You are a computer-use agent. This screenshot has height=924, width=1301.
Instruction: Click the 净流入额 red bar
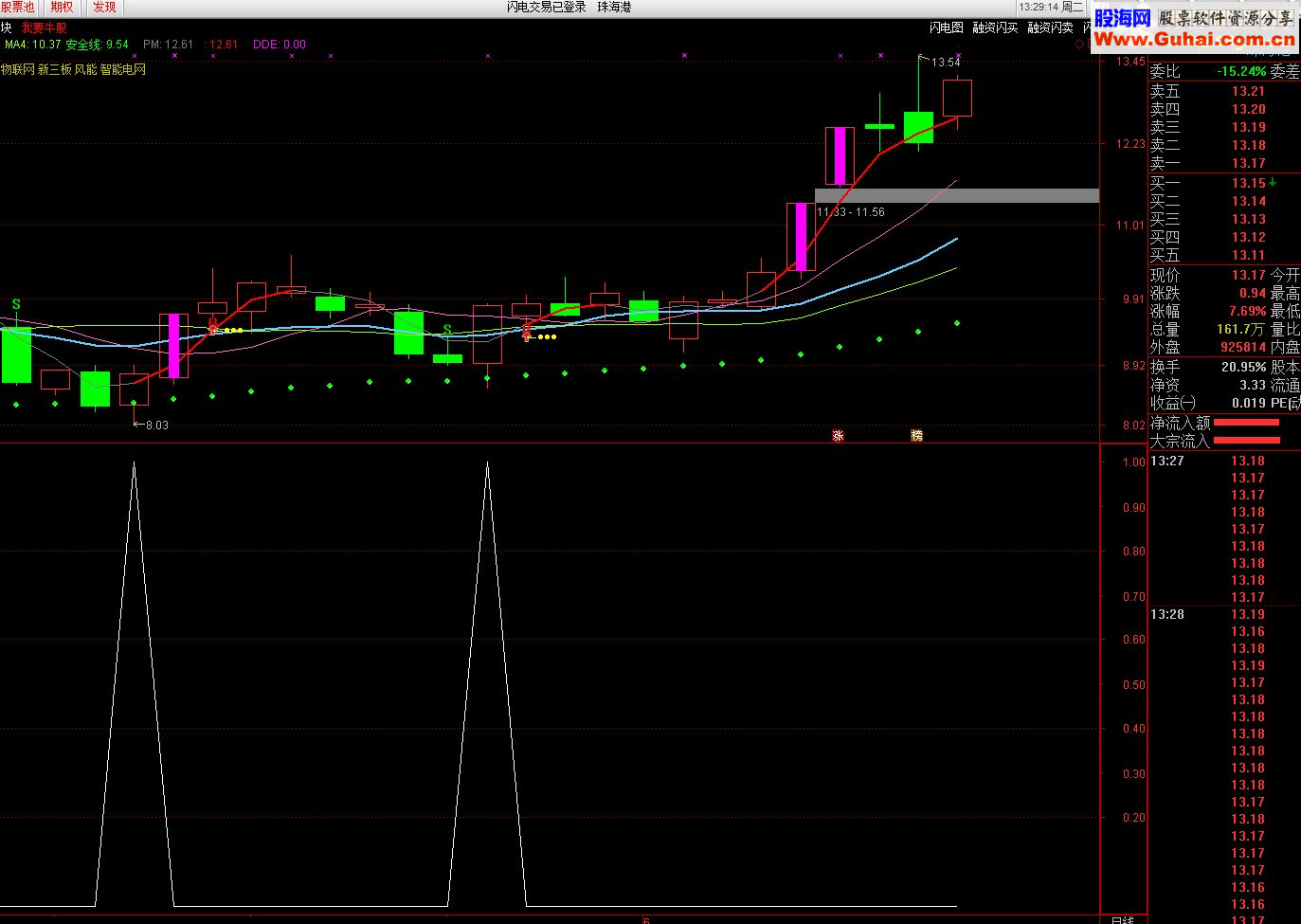1246,423
